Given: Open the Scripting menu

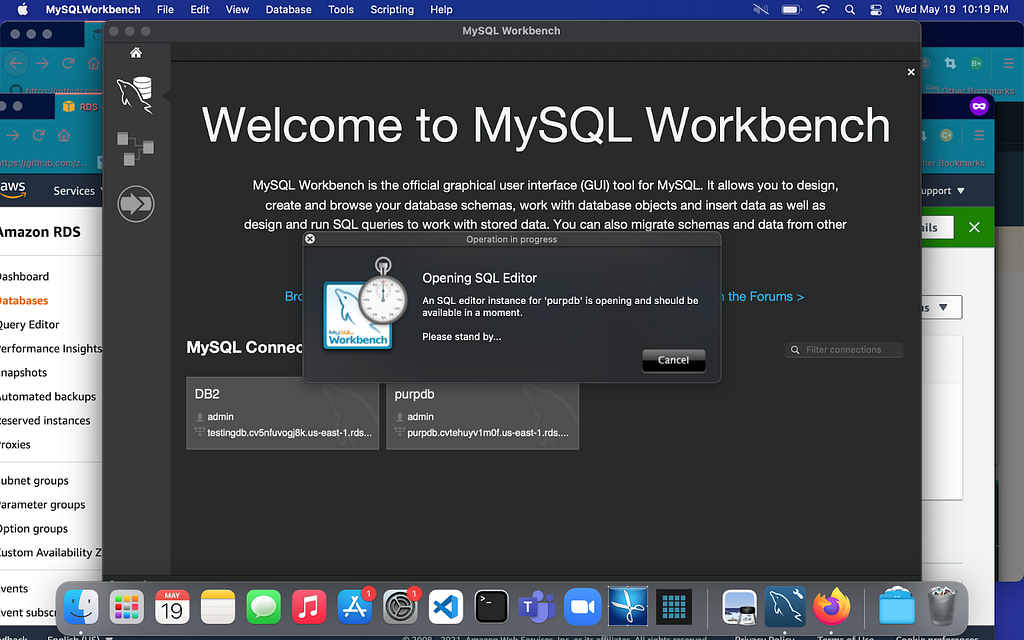Looking at the screenshot, I should pyautogui.click(x=392, y=9).
